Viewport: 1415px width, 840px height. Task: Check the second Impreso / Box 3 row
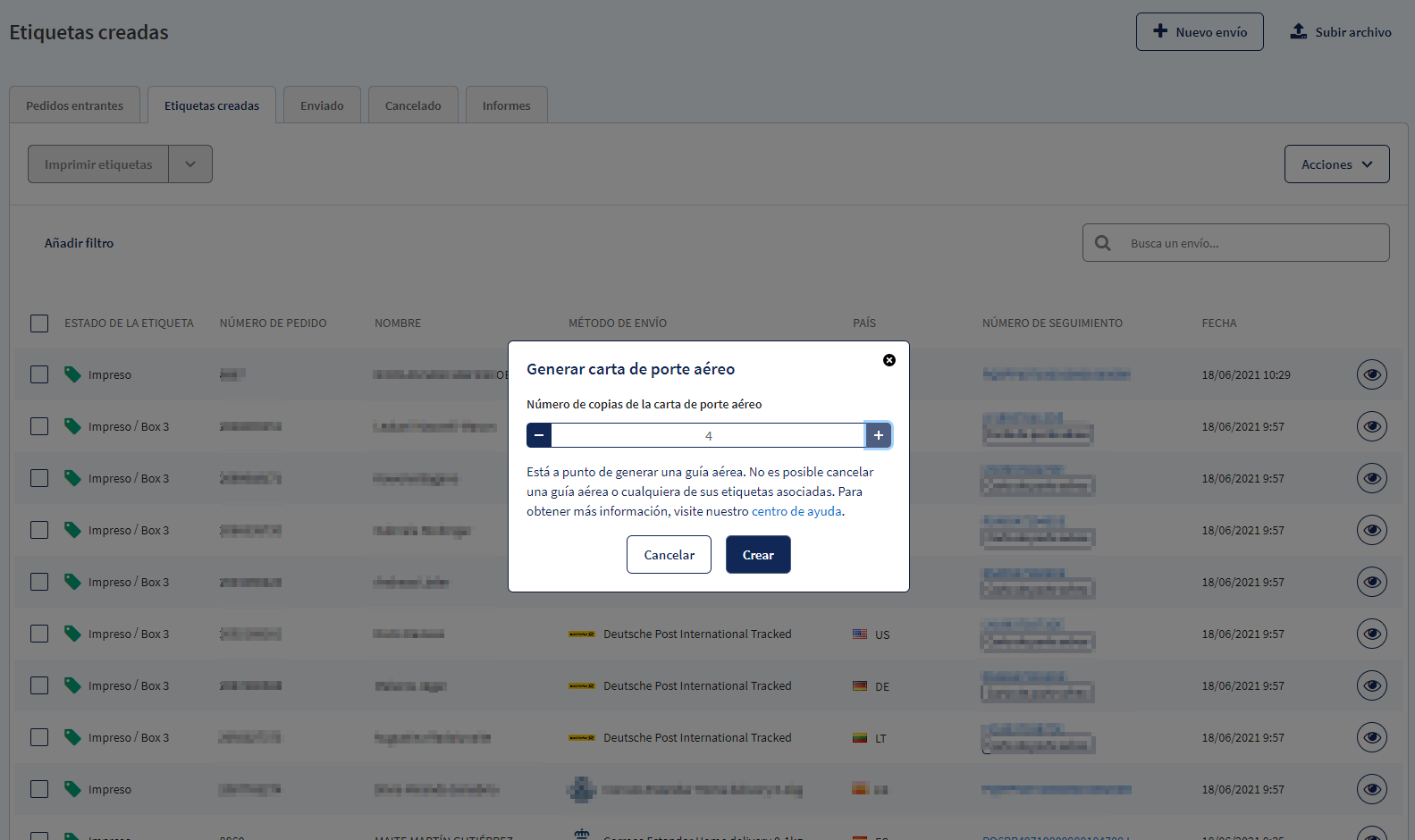click(x=39, y=478)
